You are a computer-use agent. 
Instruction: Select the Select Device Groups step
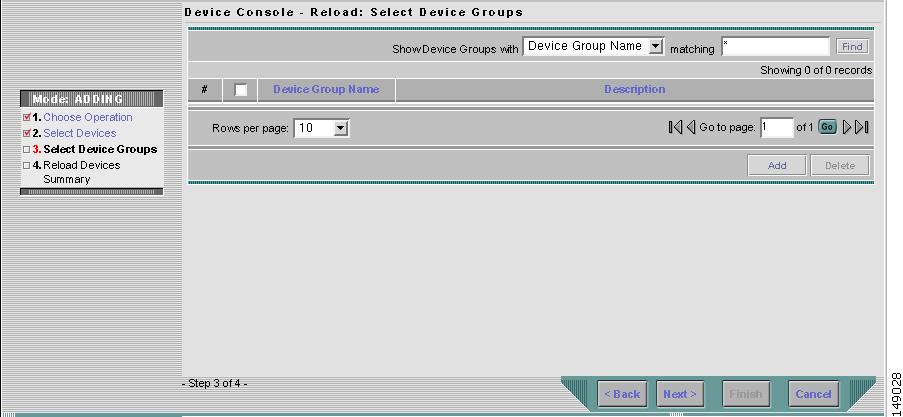pos(100,149)
